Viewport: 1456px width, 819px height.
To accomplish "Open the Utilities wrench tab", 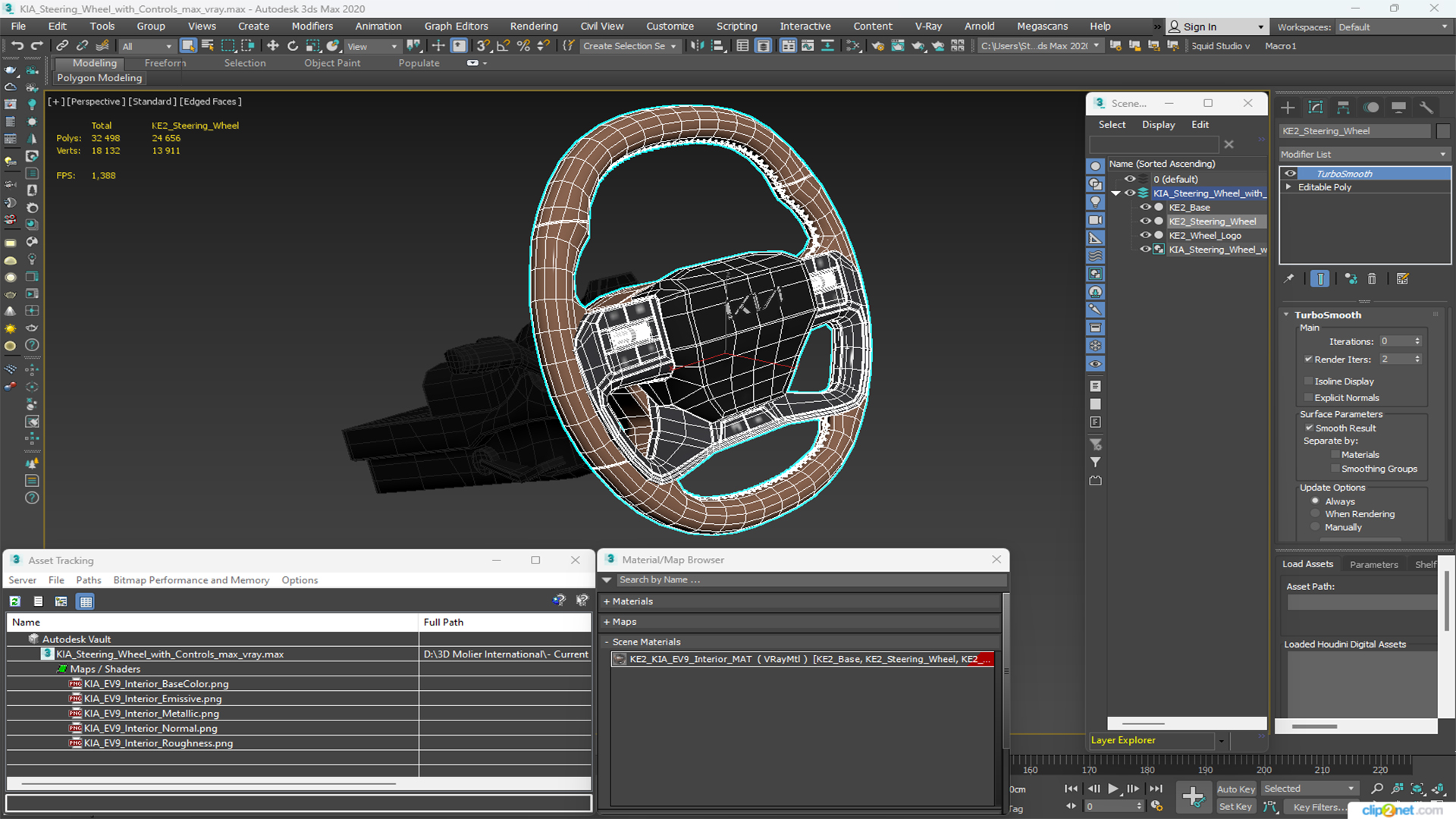I will tap(1426, 108).
